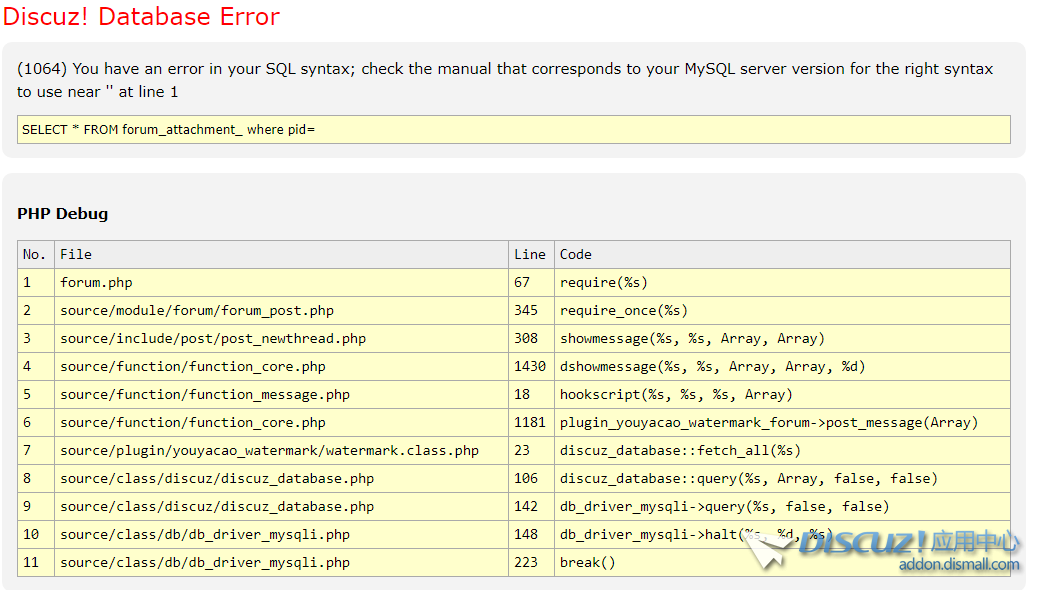Click line number 148
This screenshot has height=590, width=1038.
(532, 534)
